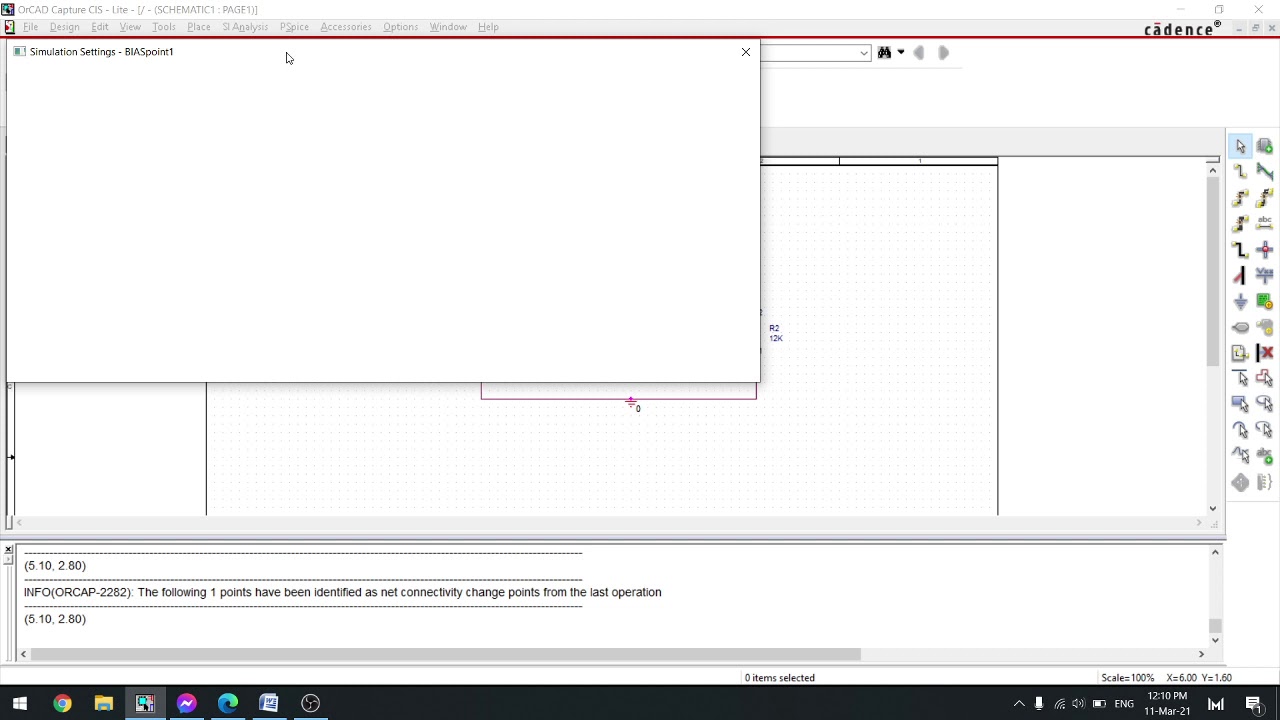Select the Place Net Alias abc tool
Screen dimensions: 1280x720
[x=1265, y=224]
